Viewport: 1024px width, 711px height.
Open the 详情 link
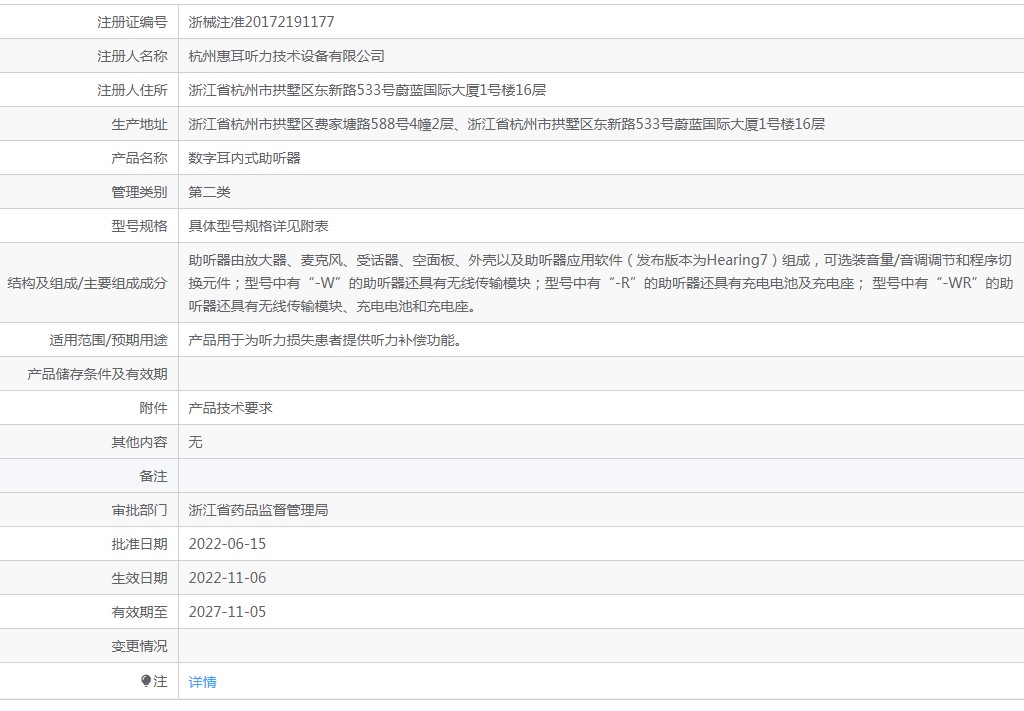[x=202, y=682]
